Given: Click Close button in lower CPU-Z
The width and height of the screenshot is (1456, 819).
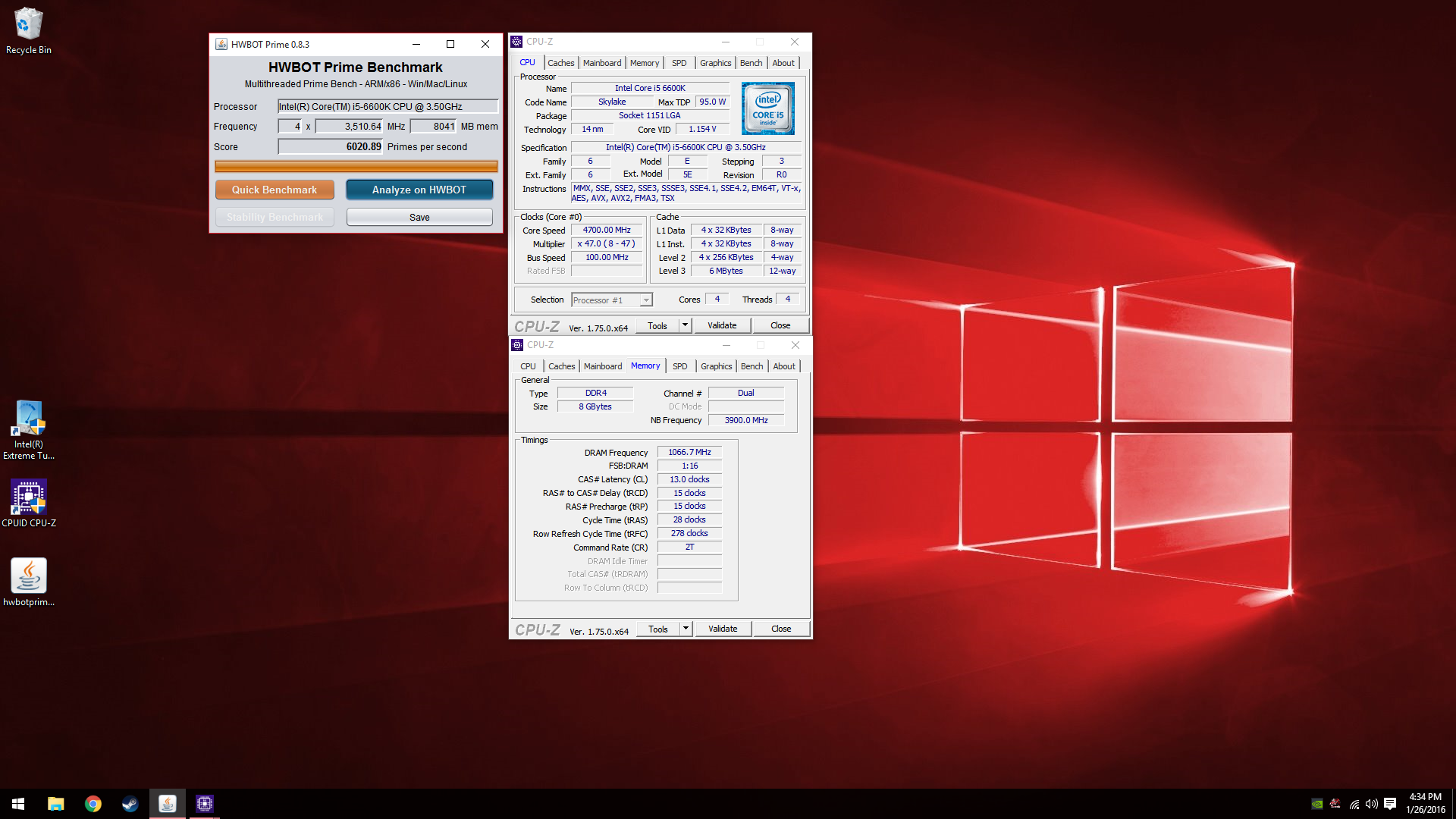Looking at the screenshot, I should [x=781, y=629].
